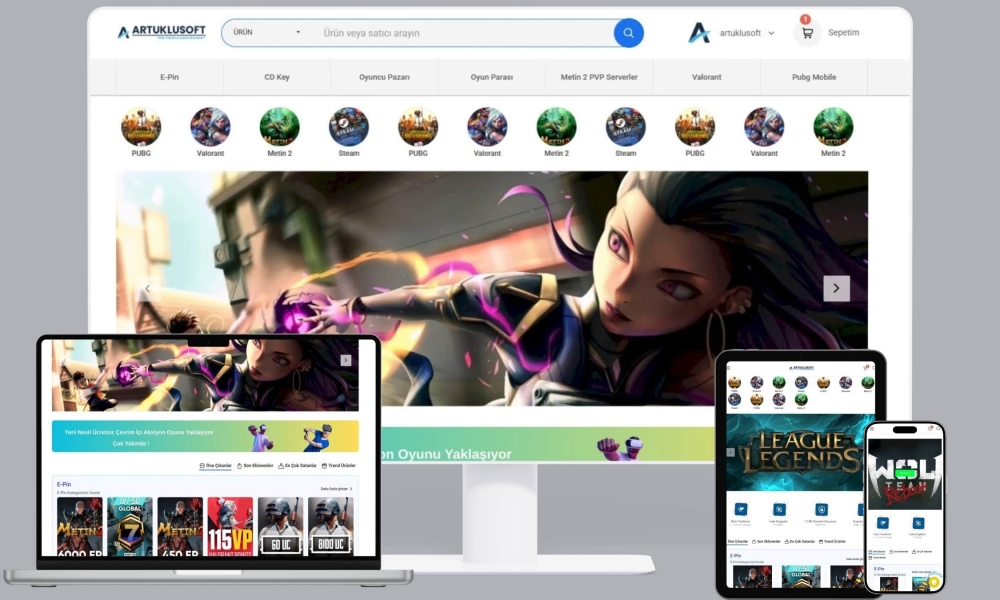Tap the search icon on the phone
This screenshot has width=1000, height=600.
pos(938,429)
